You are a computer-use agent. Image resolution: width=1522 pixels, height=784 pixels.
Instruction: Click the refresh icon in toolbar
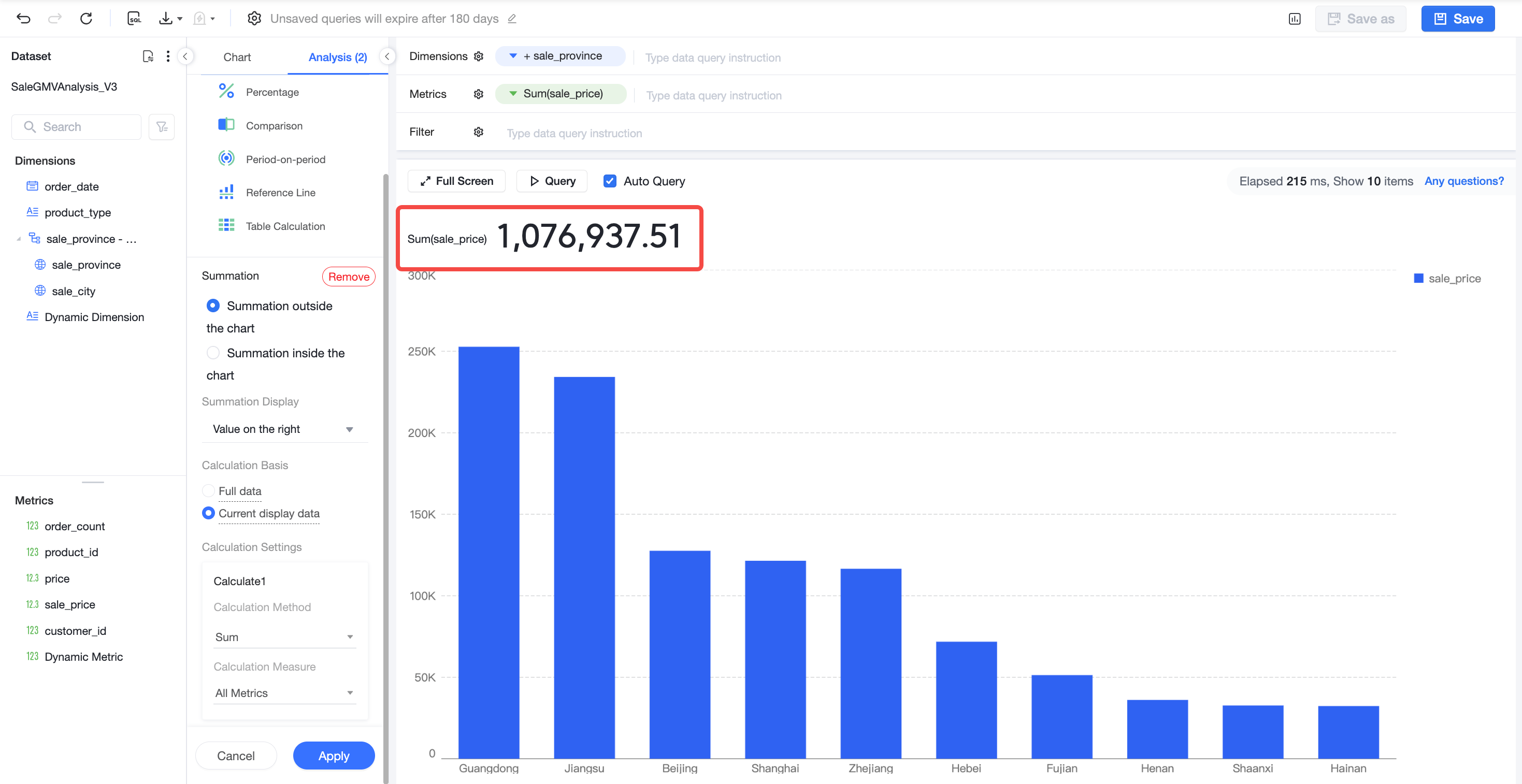[87, 18]
